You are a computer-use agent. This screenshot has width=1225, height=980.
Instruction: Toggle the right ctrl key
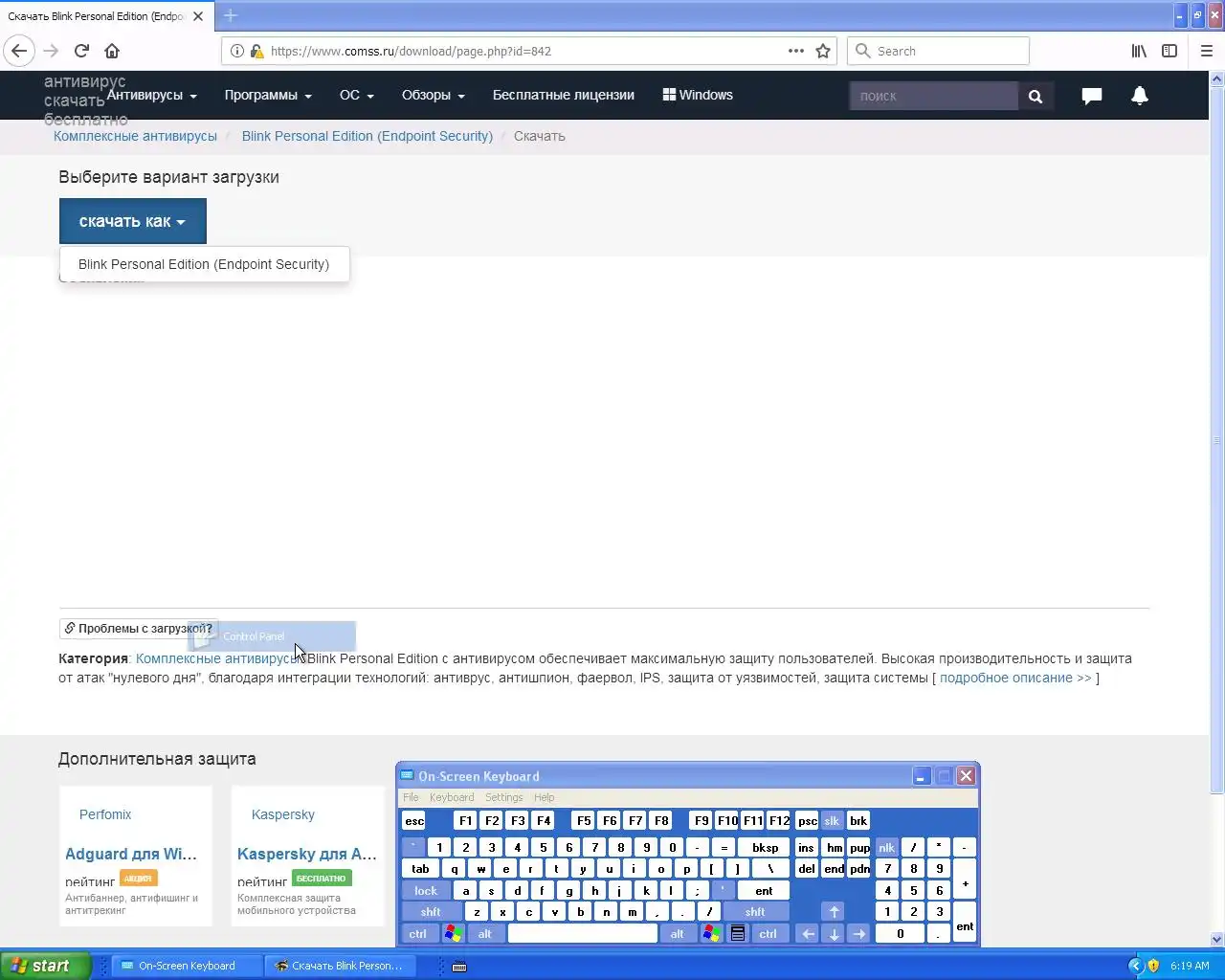(x=768, y=933)
